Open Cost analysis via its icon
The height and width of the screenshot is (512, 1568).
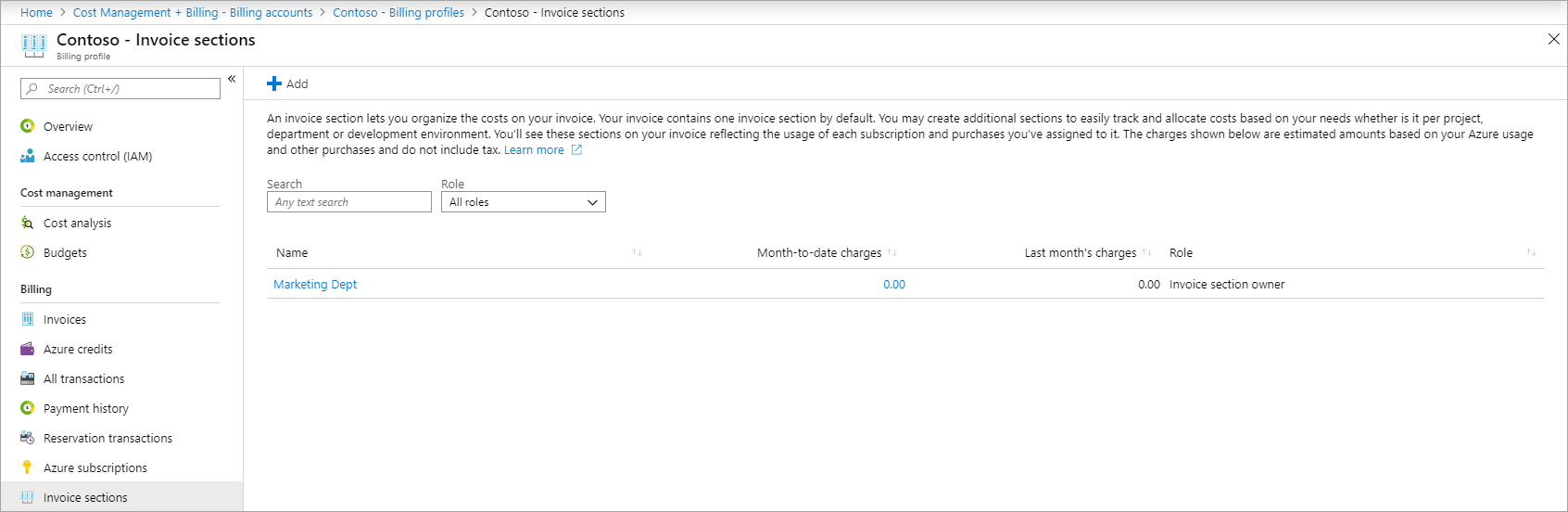[28, 223]
